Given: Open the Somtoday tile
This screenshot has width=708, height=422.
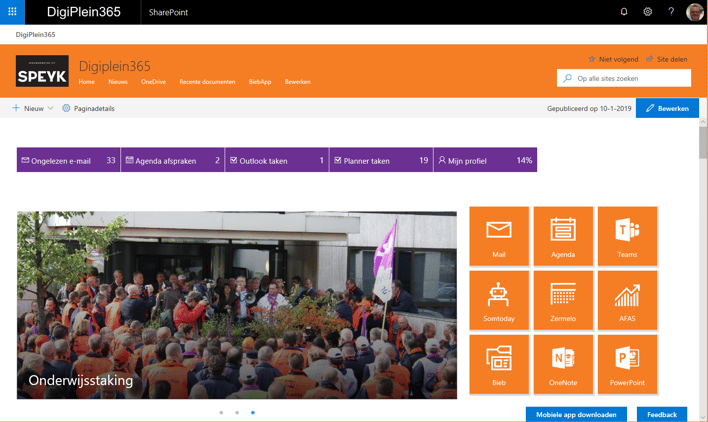Looking at the screenshot, I should (499, 300).
